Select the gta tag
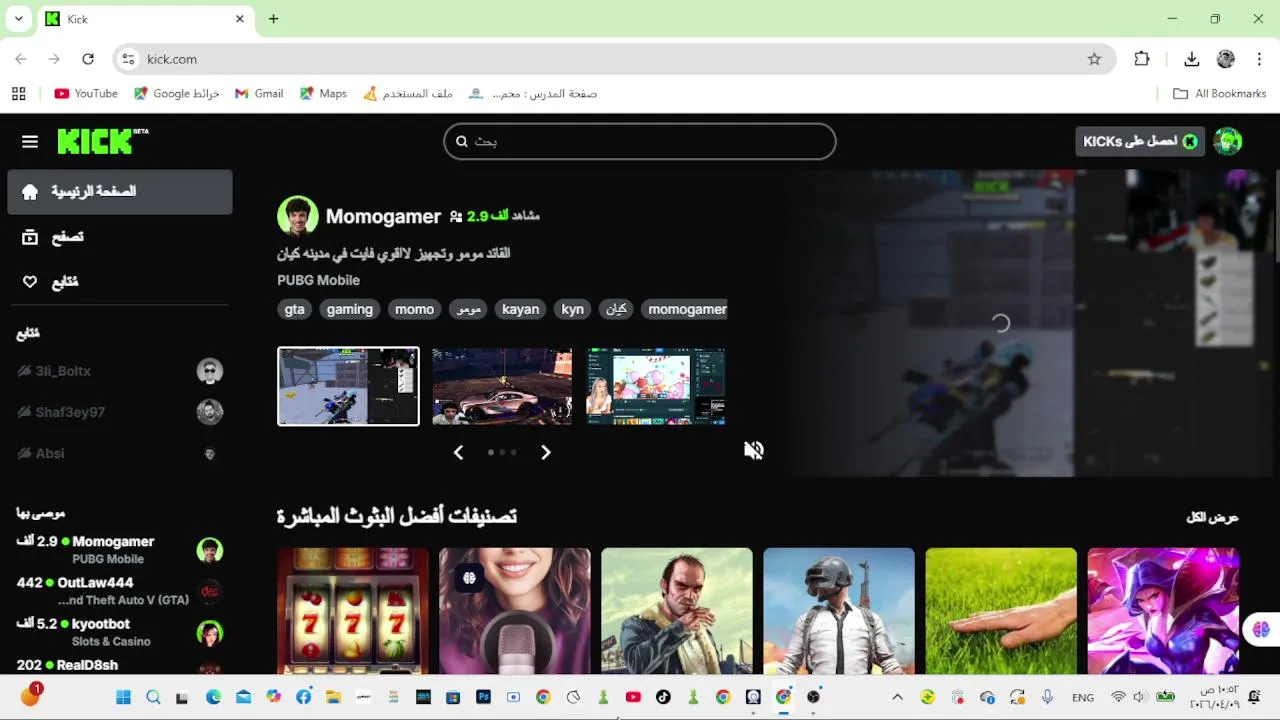Image resolution: width=1280 pixels, height=720 pixels. [x=294, y=309]
